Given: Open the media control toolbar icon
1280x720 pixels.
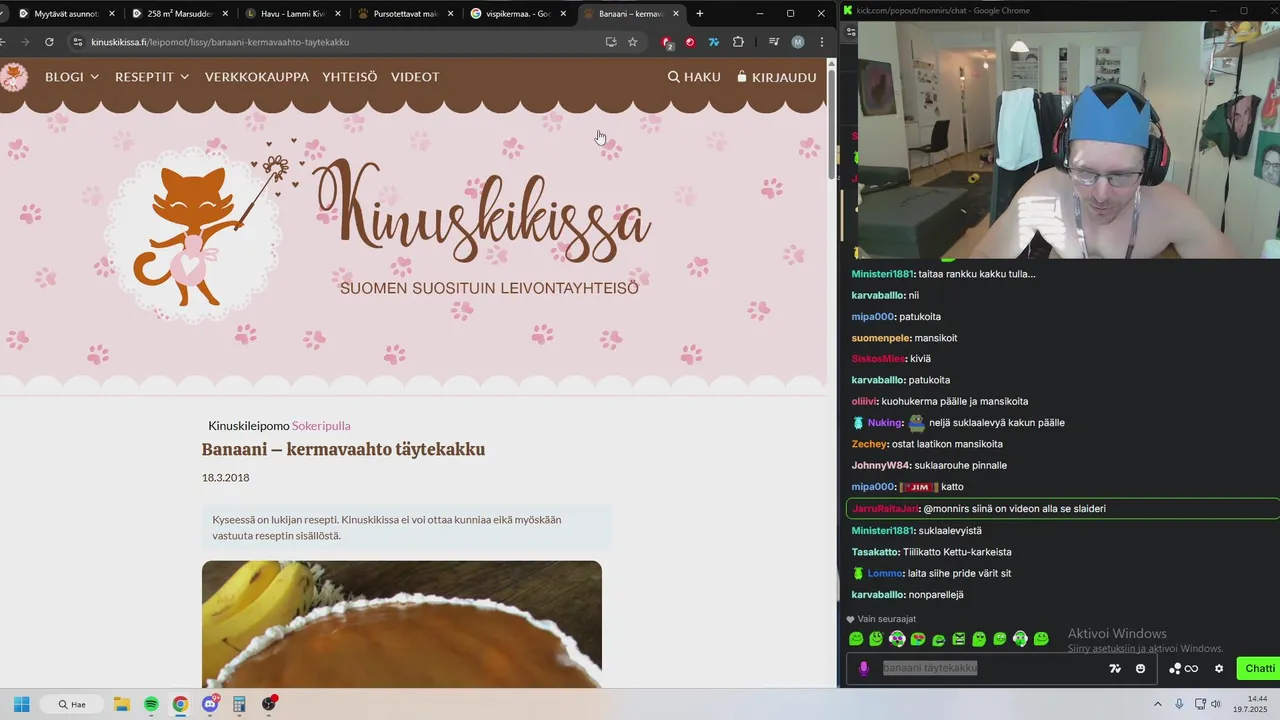Looking at the screenshot, I should point(773,42).
